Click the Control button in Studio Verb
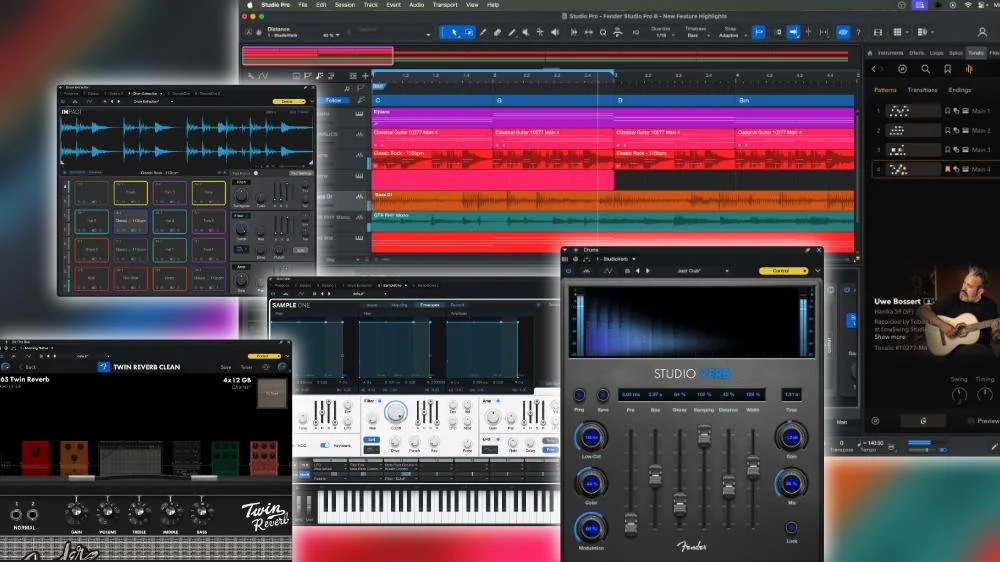The image size is (1000, 562). (x=782, y=271)
